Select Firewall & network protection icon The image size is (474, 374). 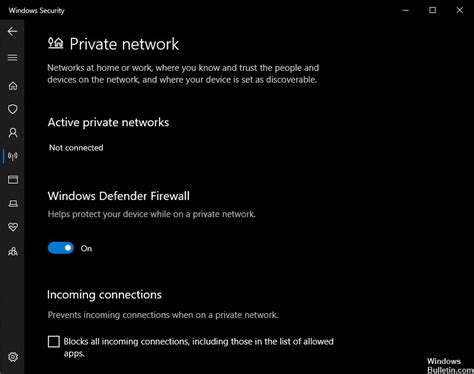[13, 156]
